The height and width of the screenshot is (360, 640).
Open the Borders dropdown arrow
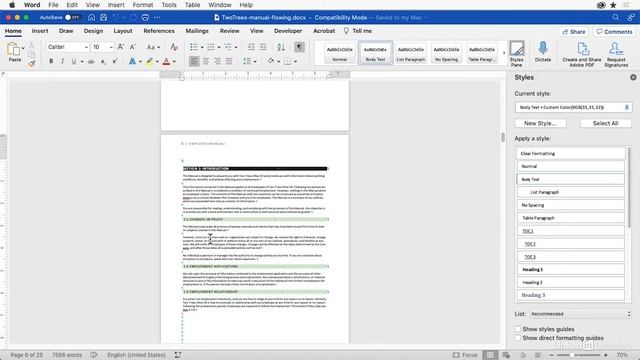pos(296,62)
